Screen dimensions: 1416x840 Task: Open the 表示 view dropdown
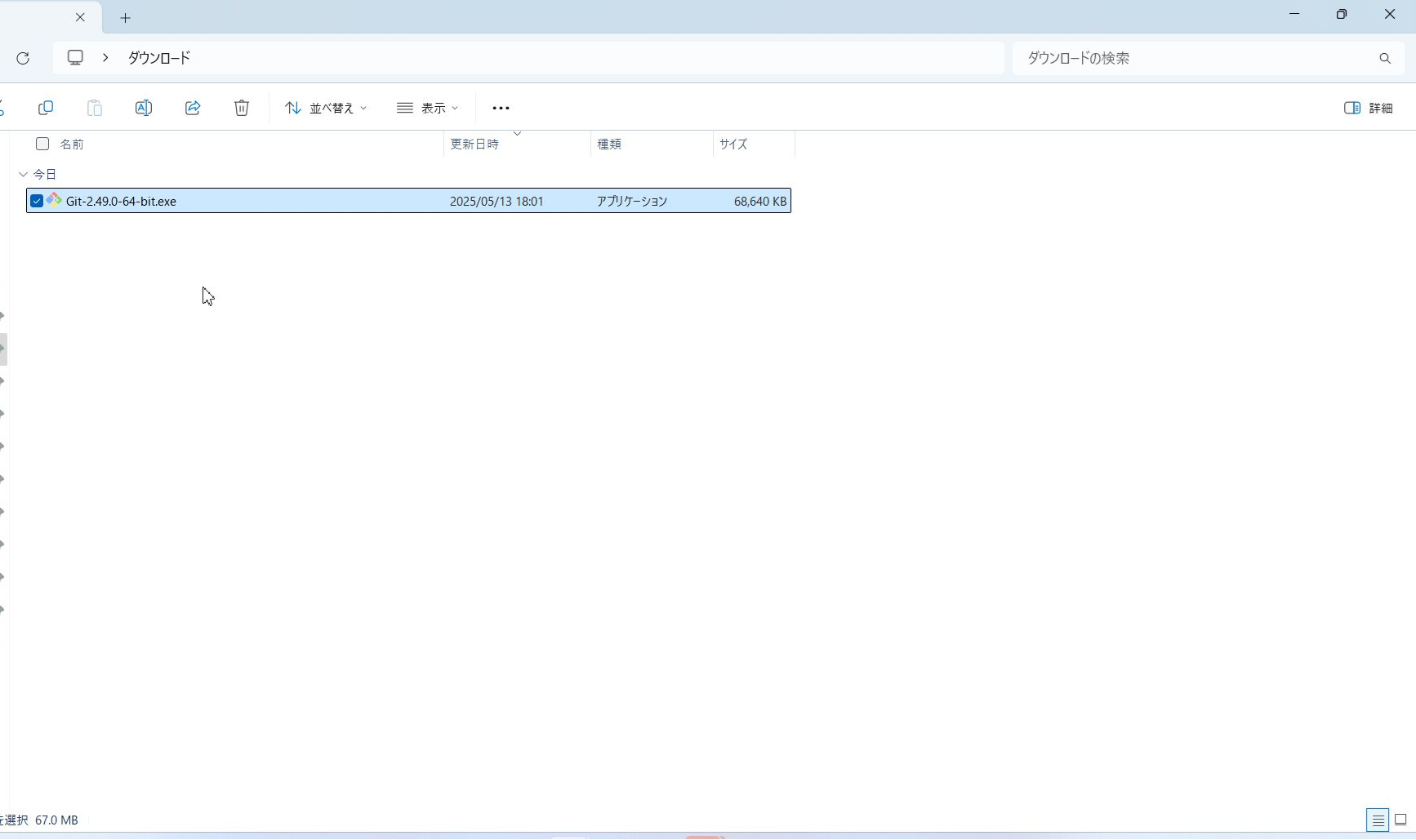[427, 108]
